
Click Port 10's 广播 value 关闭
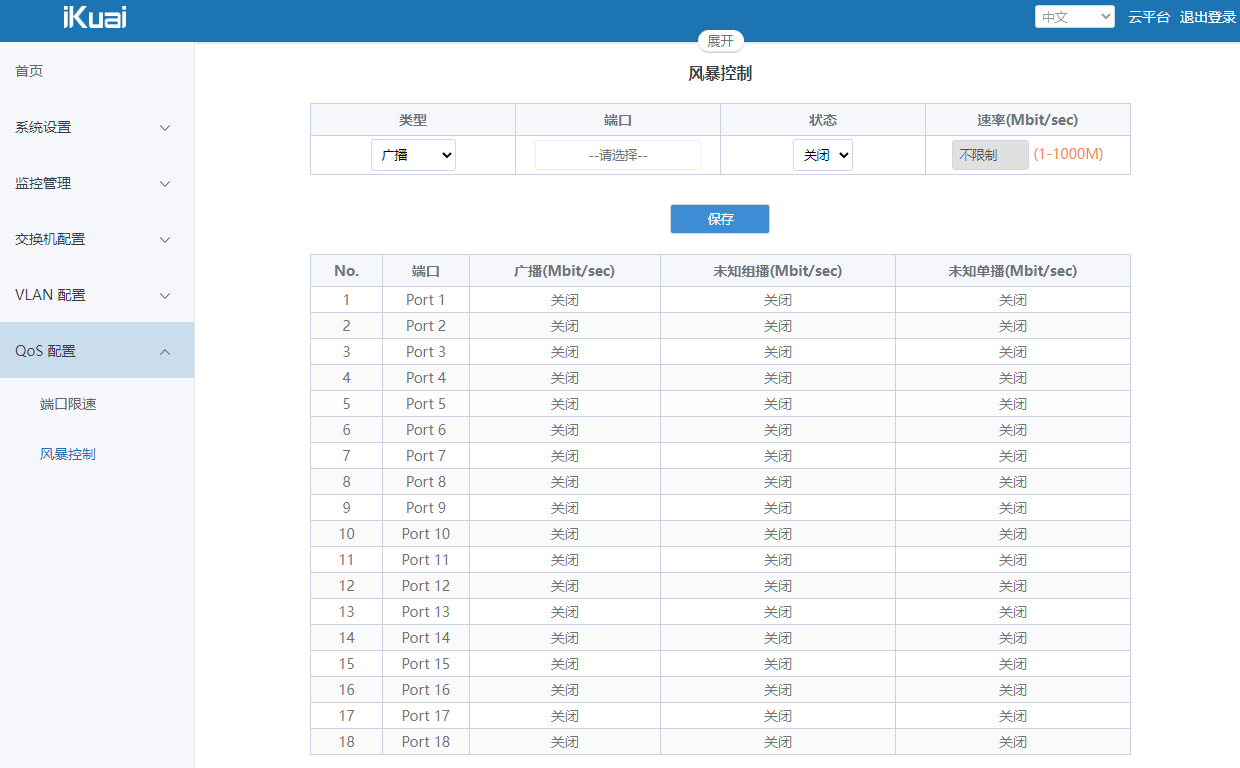tap(565, 534)
